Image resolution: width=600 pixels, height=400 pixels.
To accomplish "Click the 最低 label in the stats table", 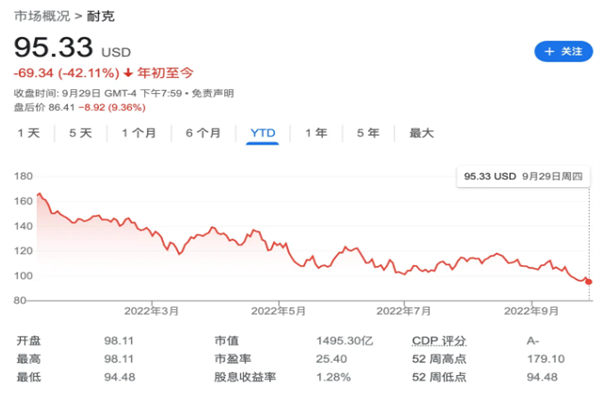I will click(x=29, y=377).
